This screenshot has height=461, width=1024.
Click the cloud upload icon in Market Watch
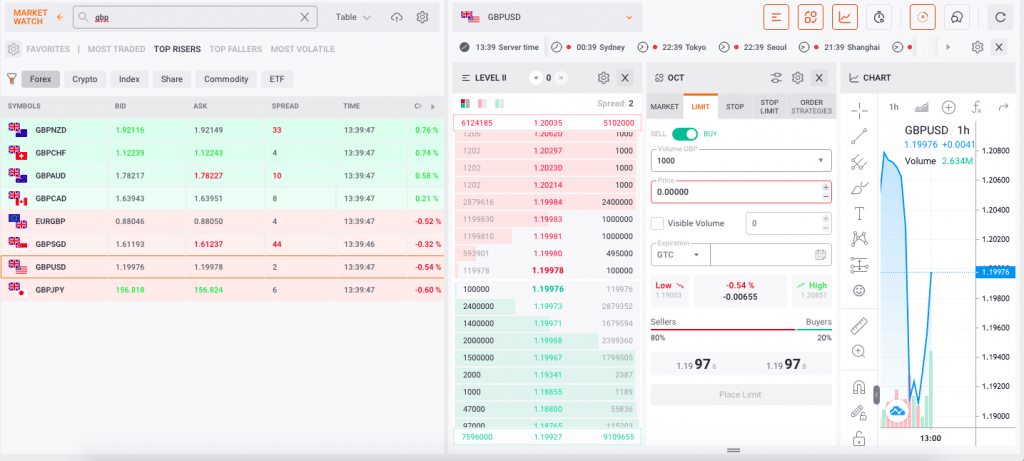(396, 18)
